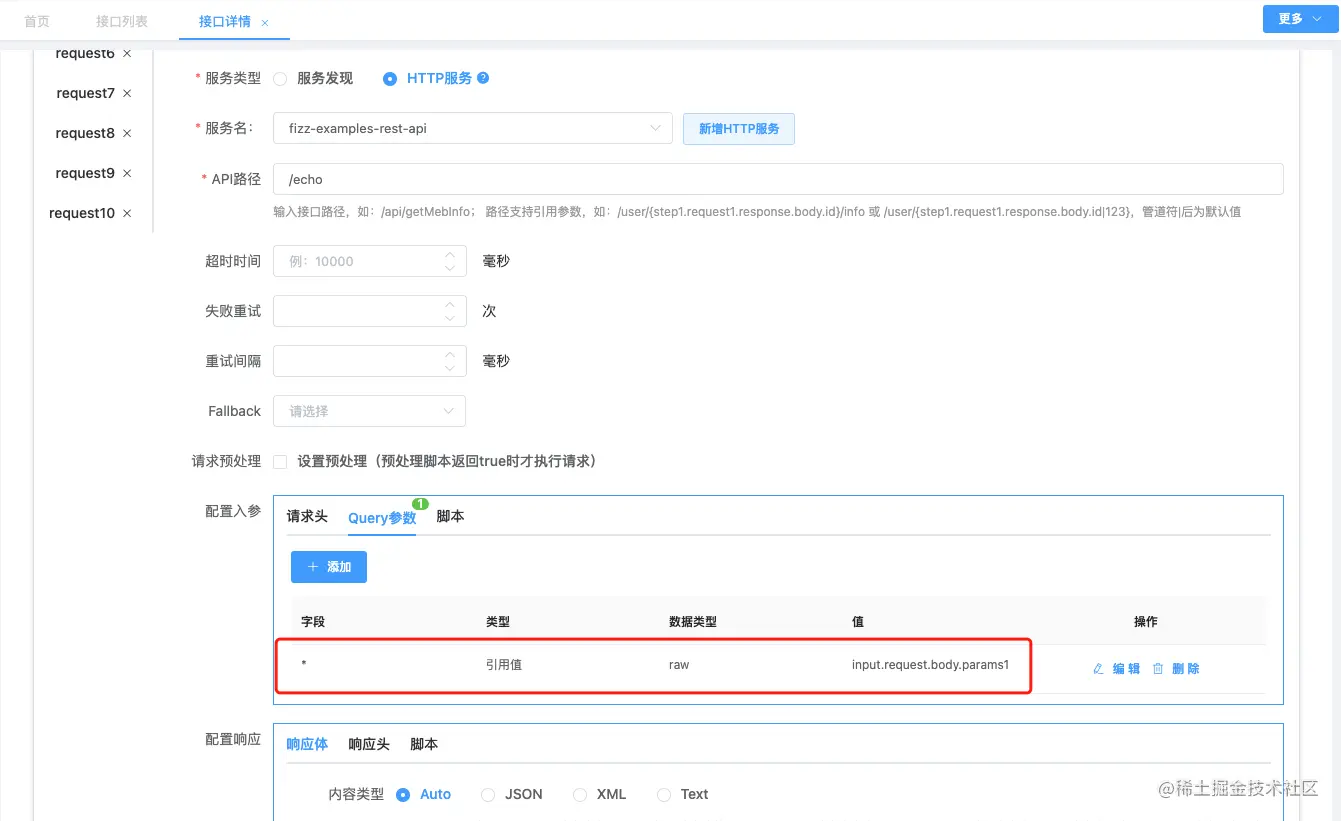The image size is (1341, 821).
Task: Select request6 in the side tab list
Action: pos(85,54)
